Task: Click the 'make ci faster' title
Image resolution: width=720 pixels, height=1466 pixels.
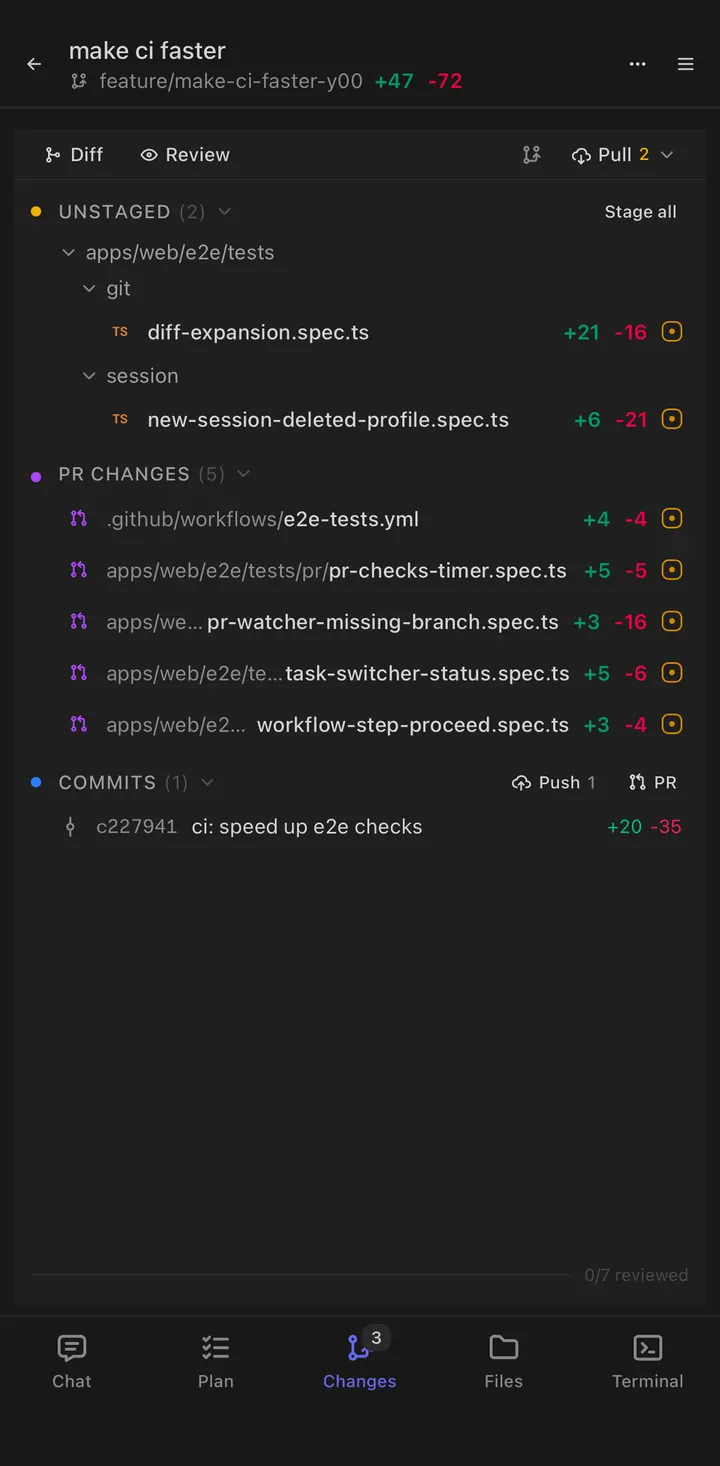Action: (147, 50)
